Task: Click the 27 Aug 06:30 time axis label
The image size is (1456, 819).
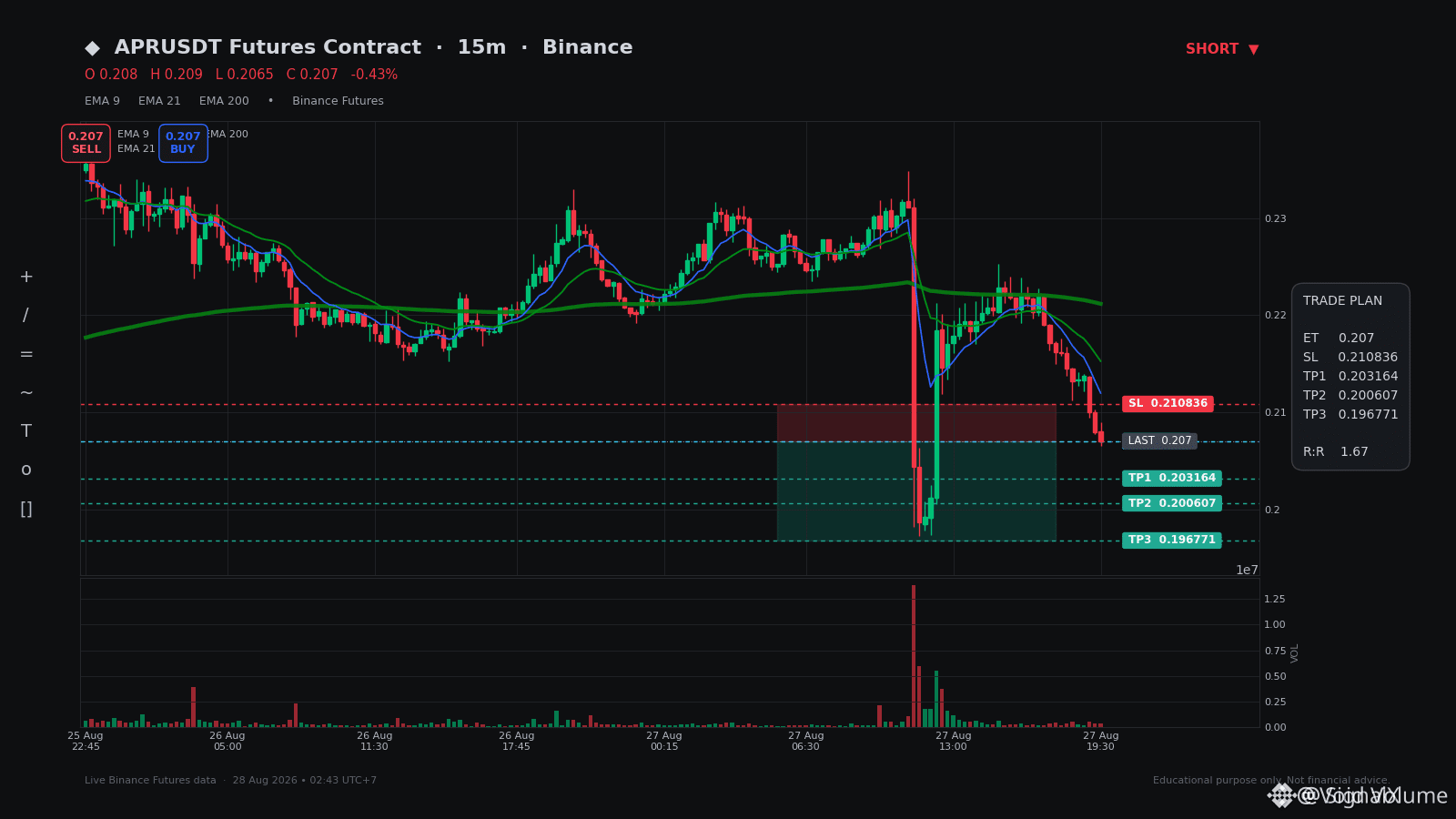Action: 806,741
